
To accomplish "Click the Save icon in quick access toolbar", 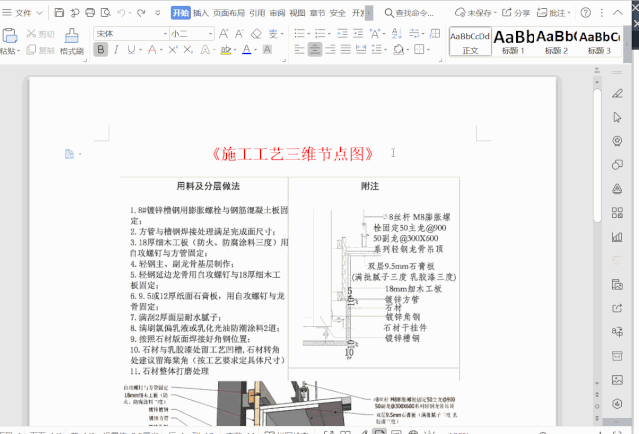I will [59, 13].
